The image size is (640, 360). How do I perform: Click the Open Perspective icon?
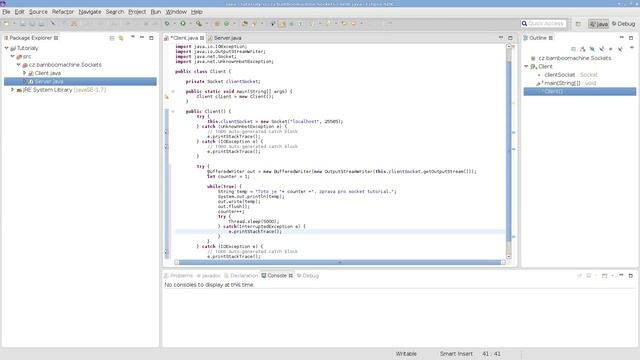click(578, 24)
